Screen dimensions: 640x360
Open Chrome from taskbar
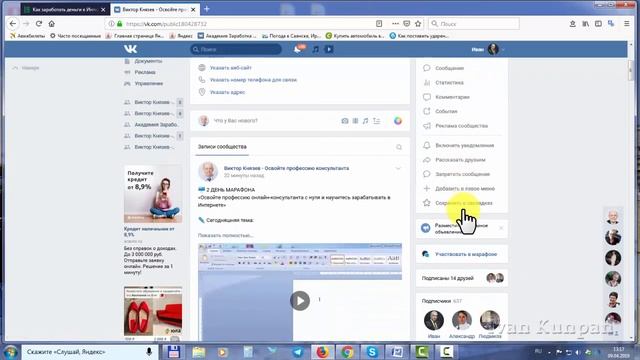click(347, 352)
